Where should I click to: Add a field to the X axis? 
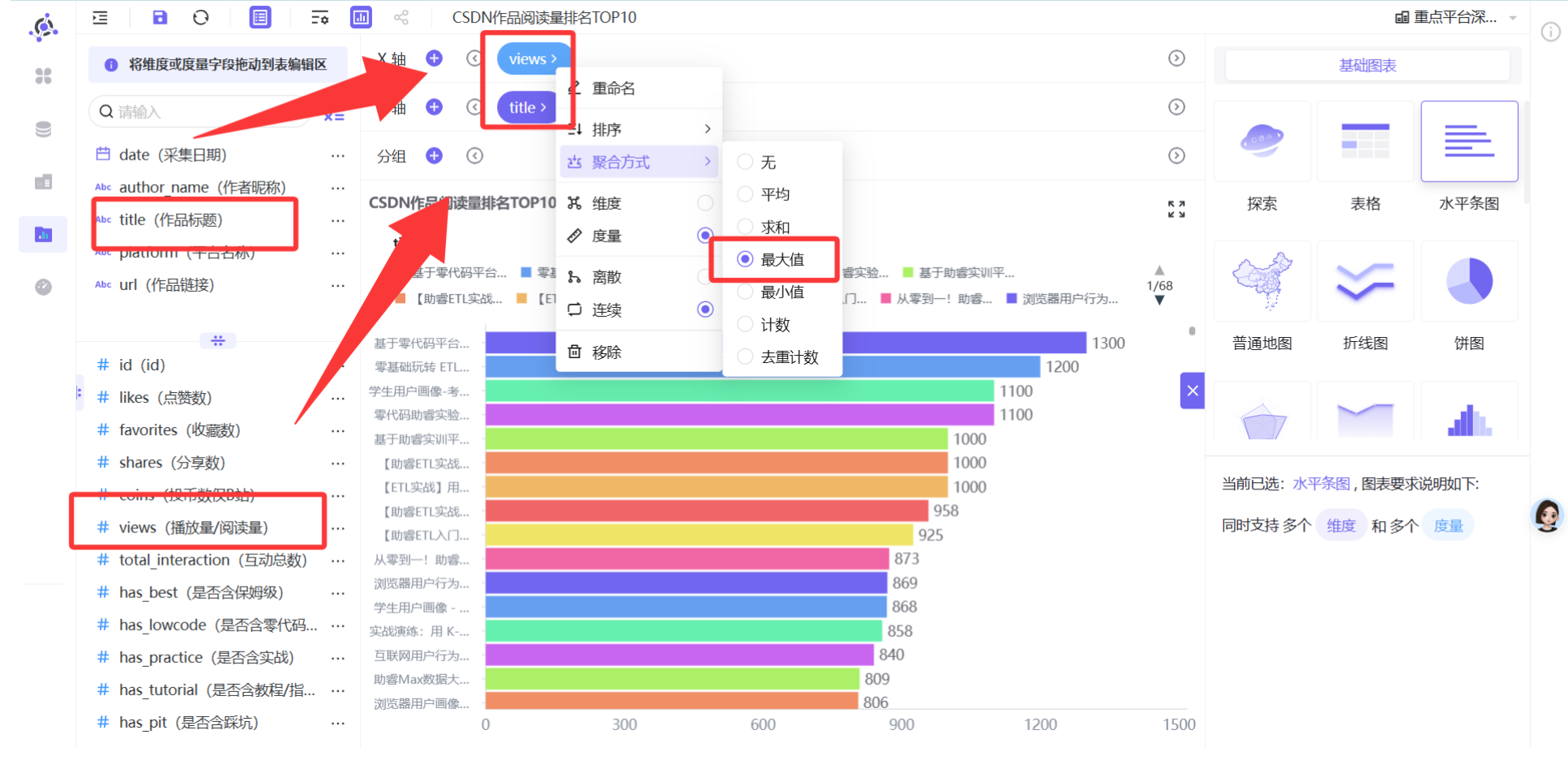pos(435,58)
